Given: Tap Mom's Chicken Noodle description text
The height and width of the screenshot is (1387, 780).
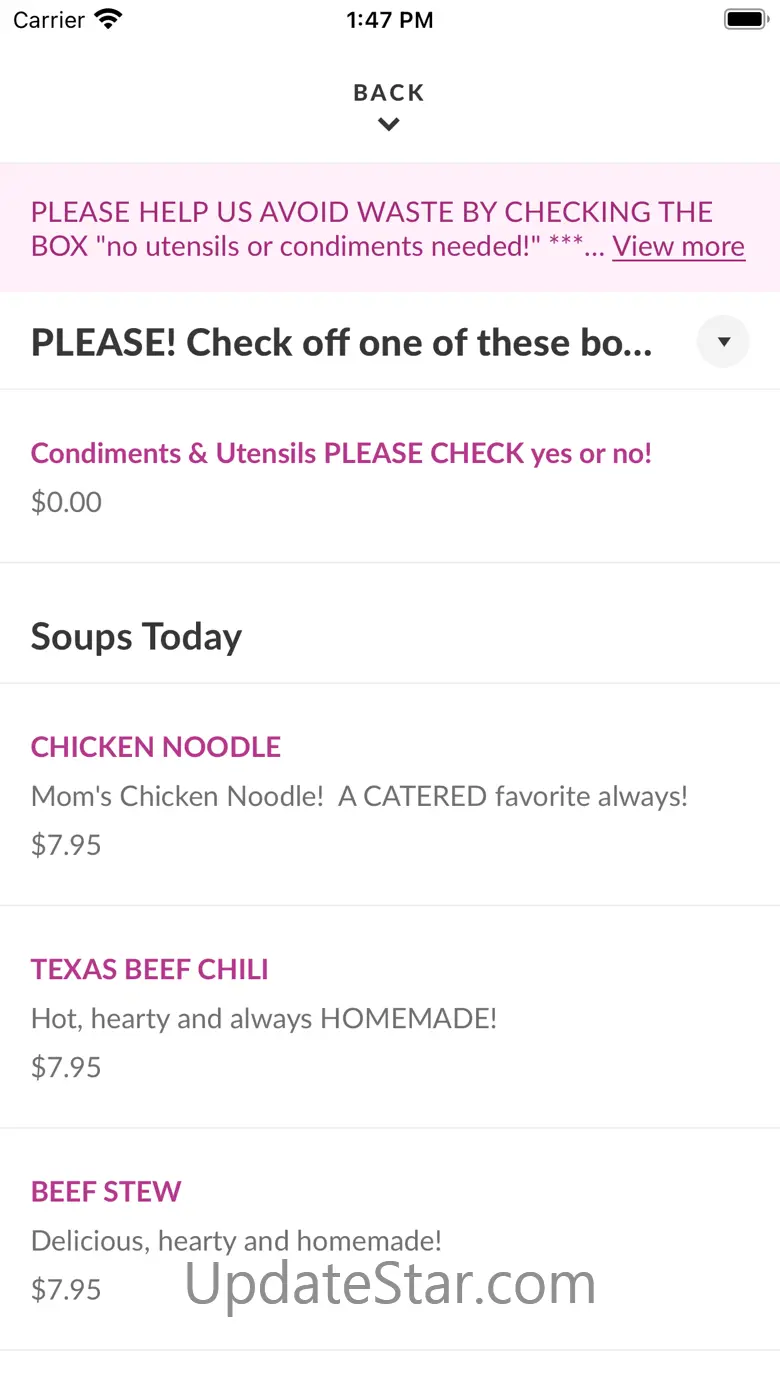Looking at the screenshot, I should click(359, 796).
